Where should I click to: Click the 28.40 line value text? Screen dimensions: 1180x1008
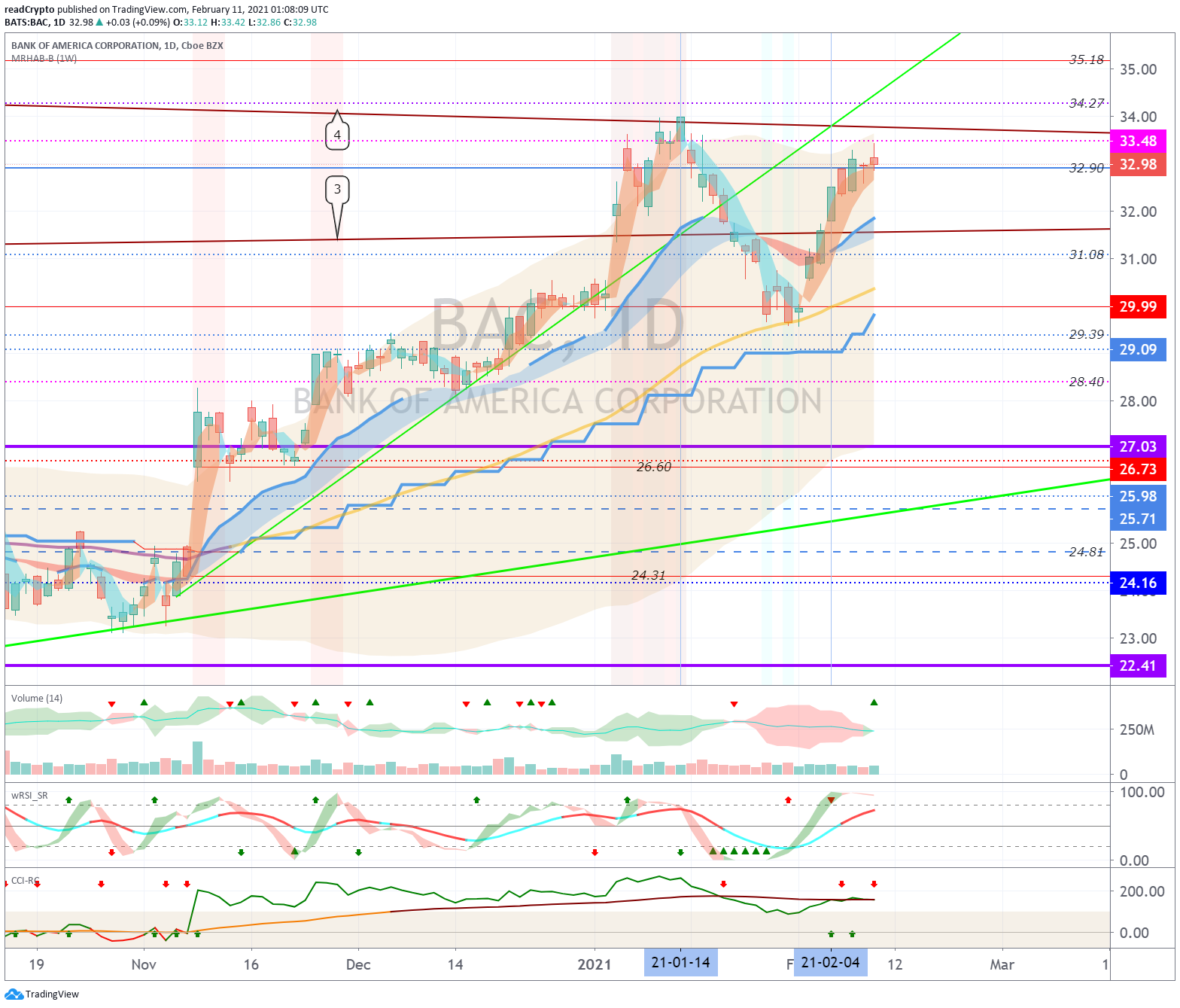tap(1086, 382)
